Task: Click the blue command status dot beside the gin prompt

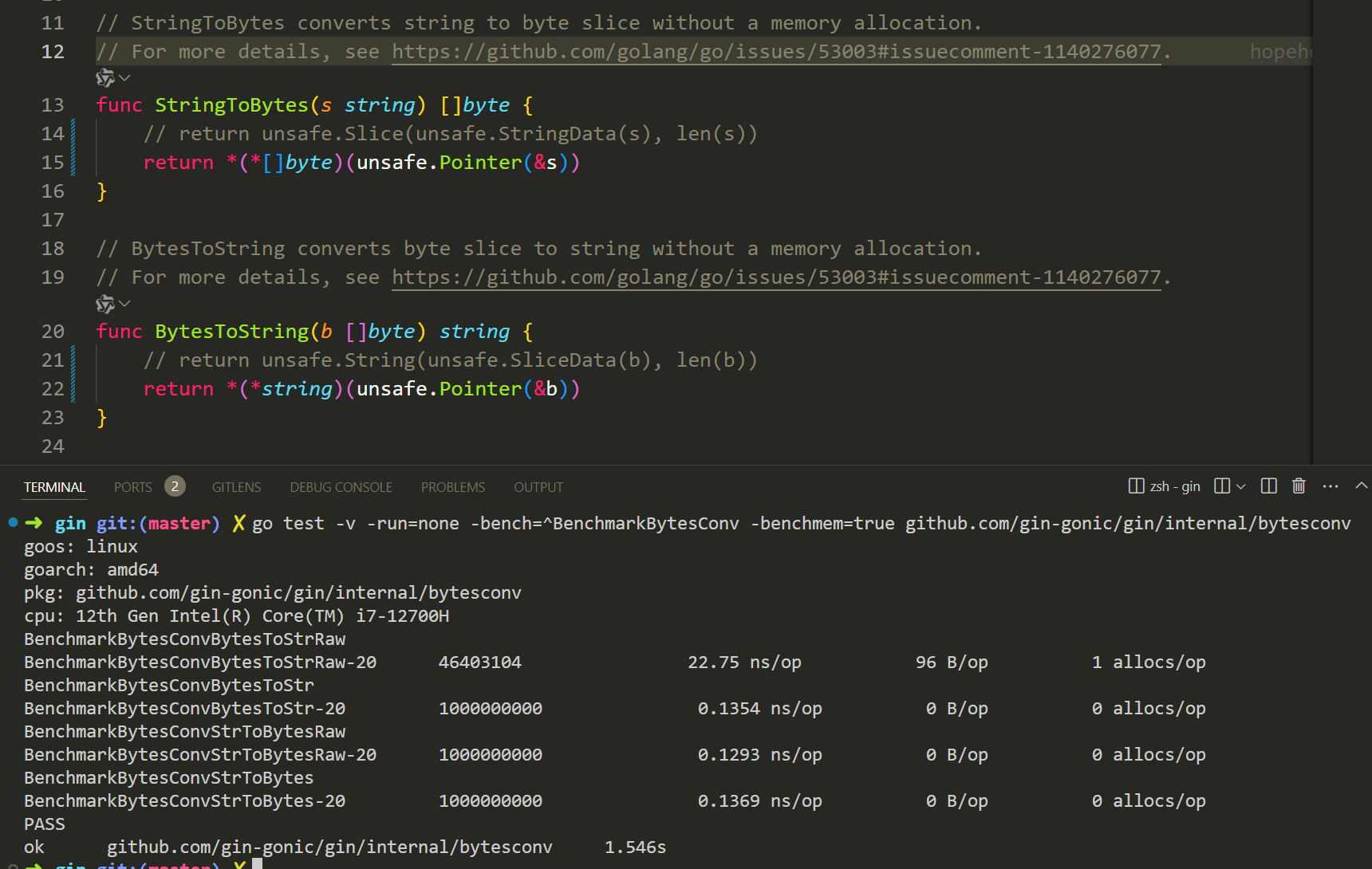Action: tap(13, 523)
